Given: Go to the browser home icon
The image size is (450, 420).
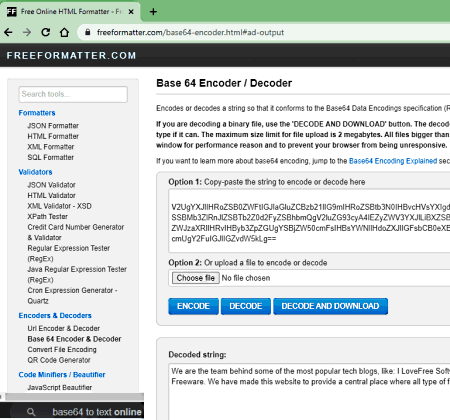Looking at the screenshot, I should [64, 32].
